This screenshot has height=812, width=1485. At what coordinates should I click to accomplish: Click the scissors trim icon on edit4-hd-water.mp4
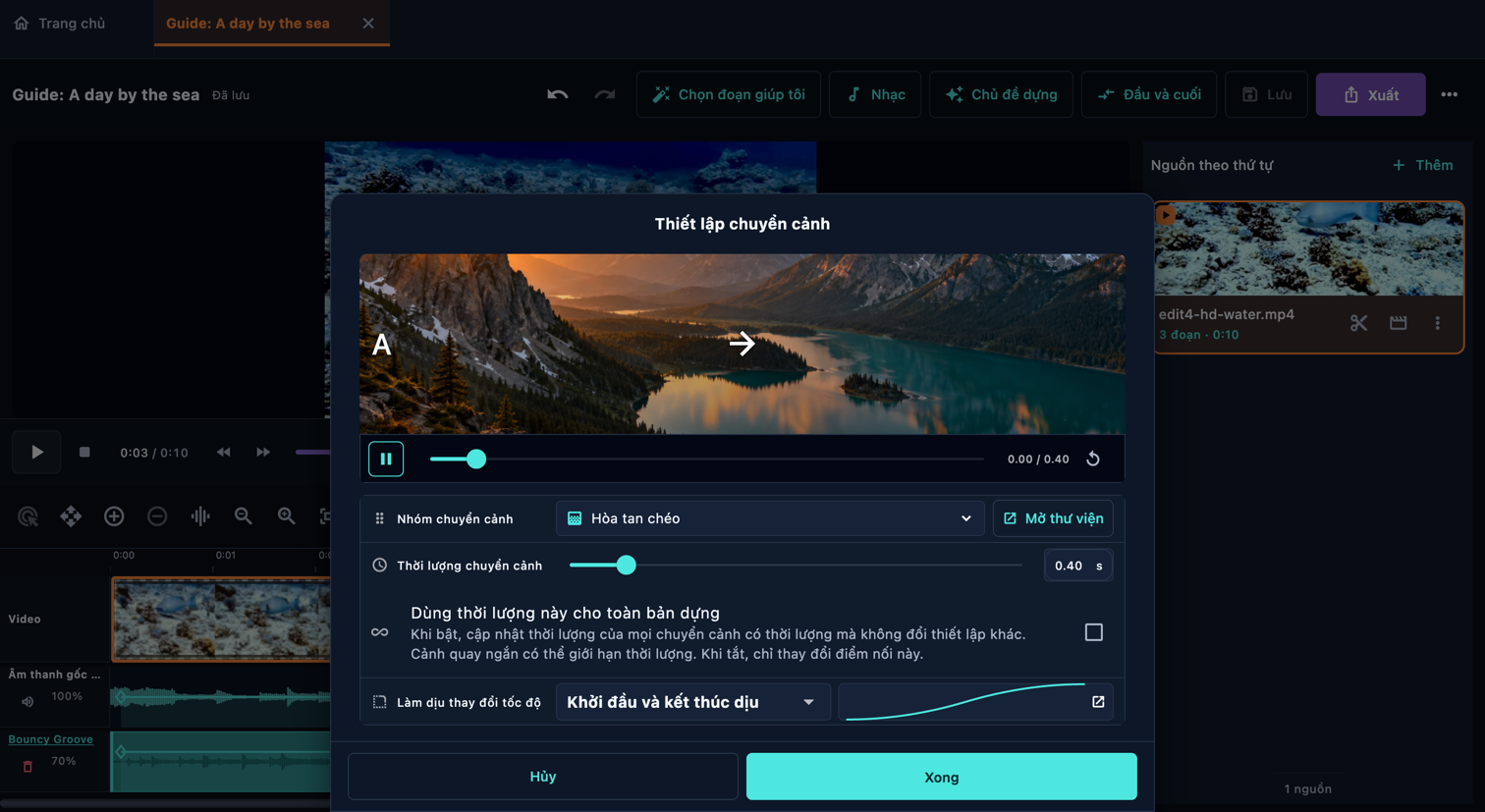point(1358,323)
